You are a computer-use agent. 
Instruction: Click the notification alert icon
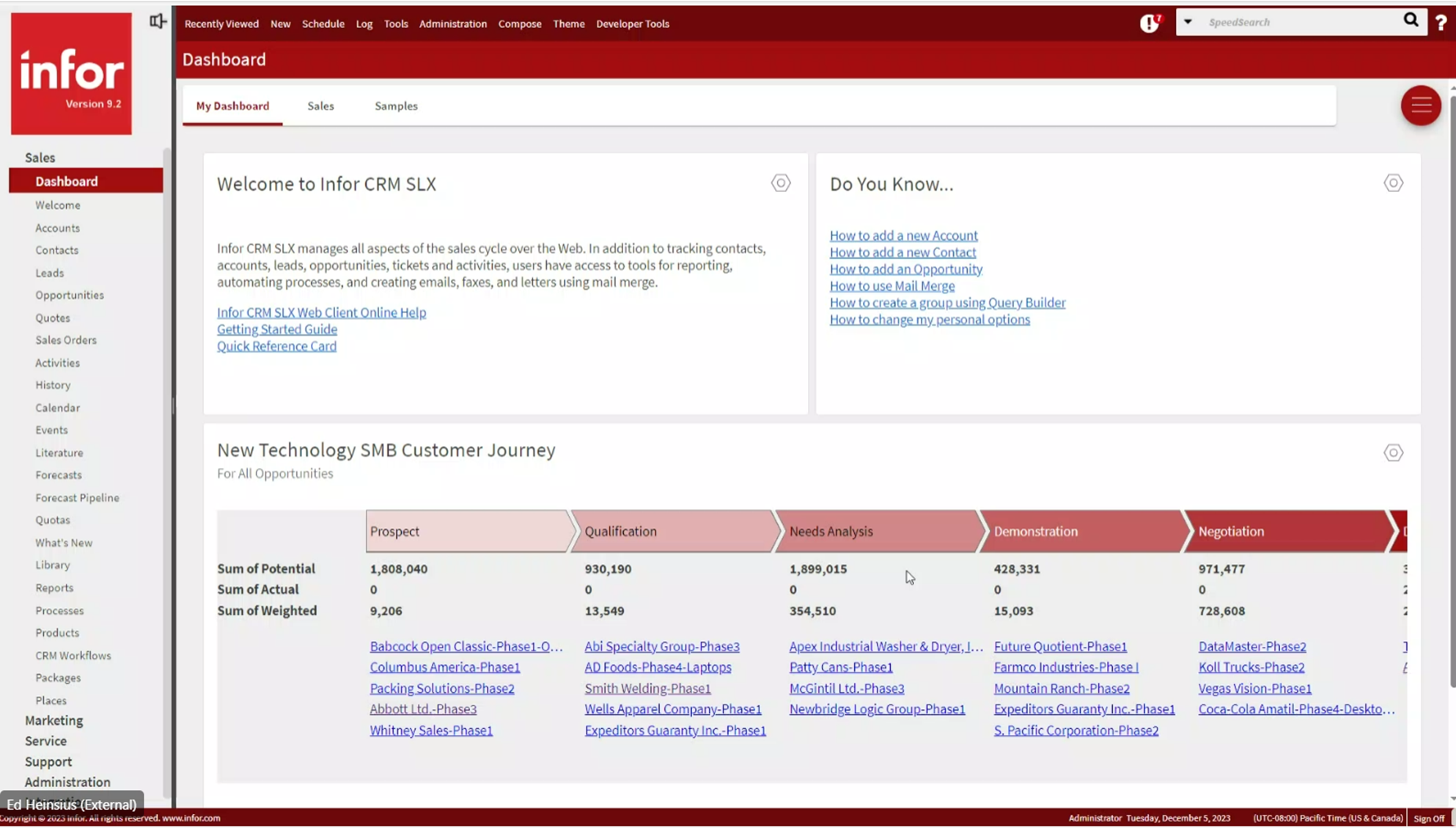1149,23
